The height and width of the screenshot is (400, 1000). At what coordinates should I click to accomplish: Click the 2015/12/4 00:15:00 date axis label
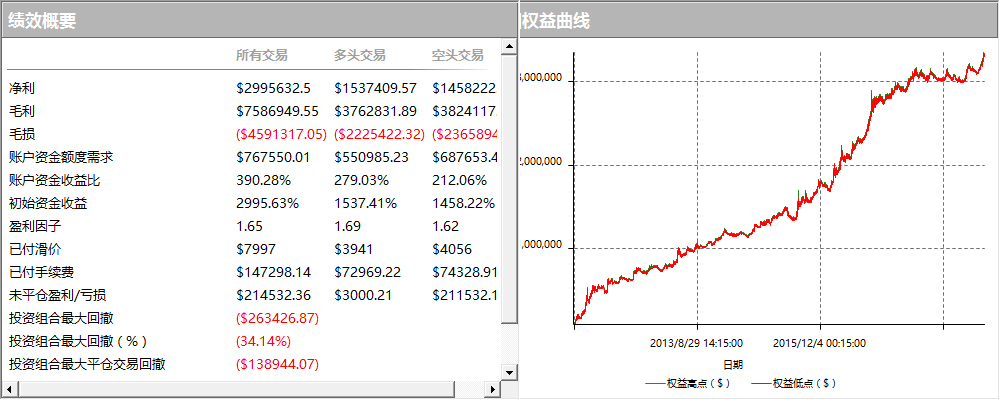[x=819, y=342]
